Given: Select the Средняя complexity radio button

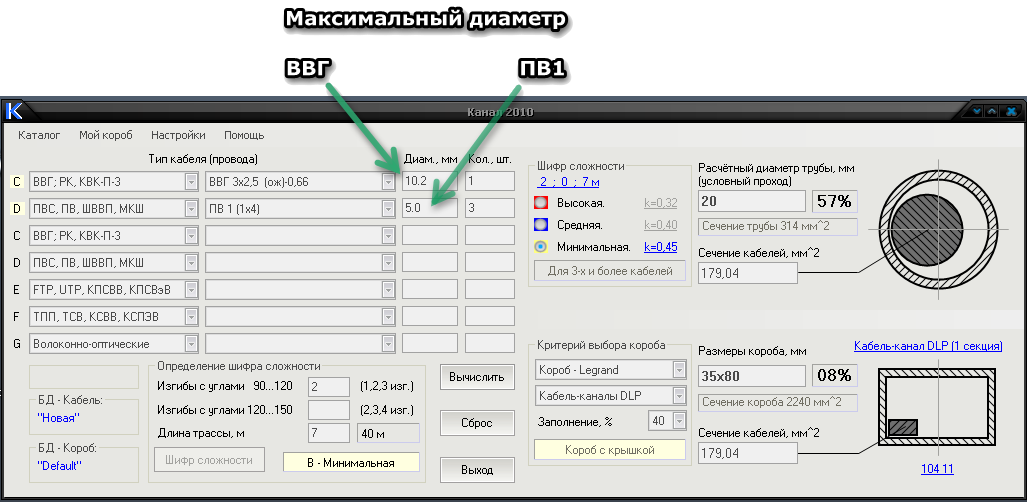Looking at the screenshot, I should 540,225.
